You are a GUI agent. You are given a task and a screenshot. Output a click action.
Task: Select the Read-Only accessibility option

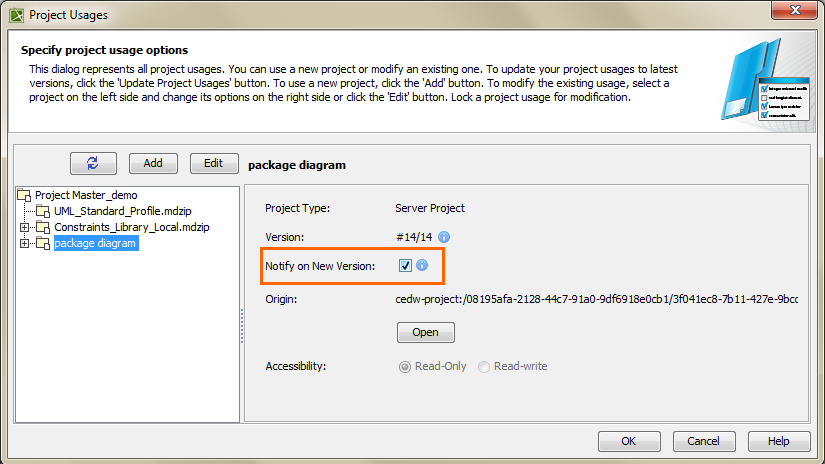click(x=405, y=366)
